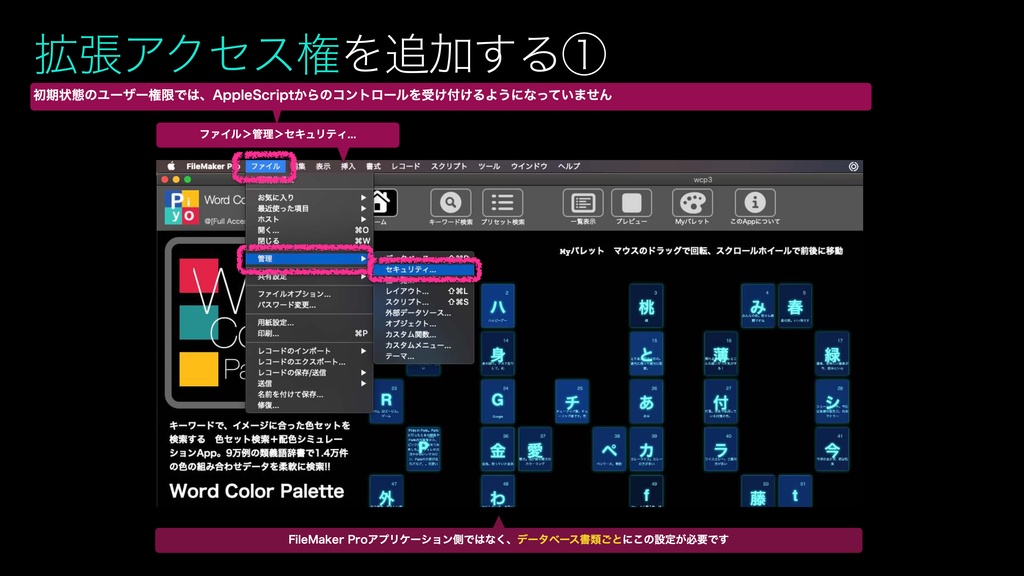1024x576 pixels.
Task: Open キーワード検索 with the magnifier icon
Action: click(450, 200)
